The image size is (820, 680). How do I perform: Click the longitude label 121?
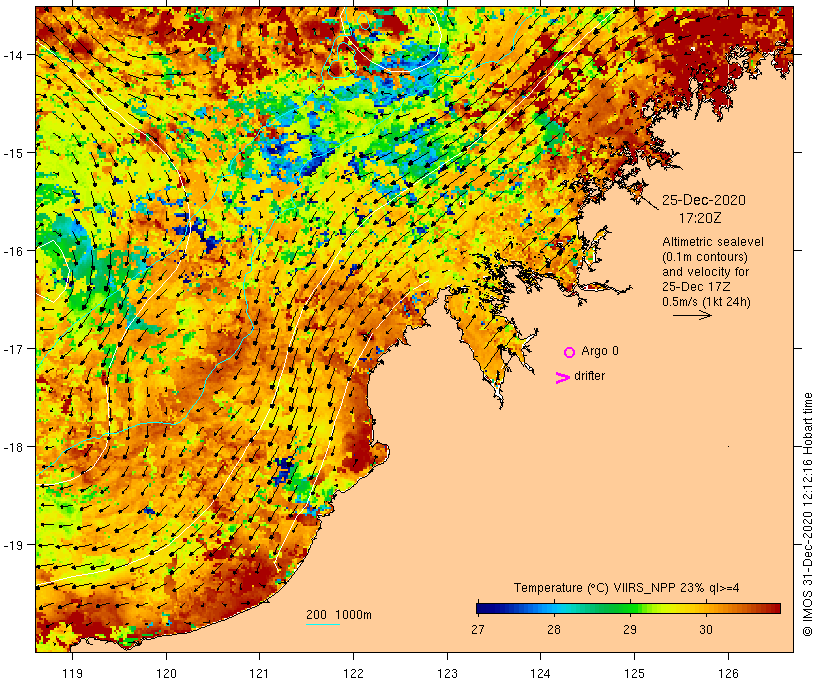(x=259, y=673)
